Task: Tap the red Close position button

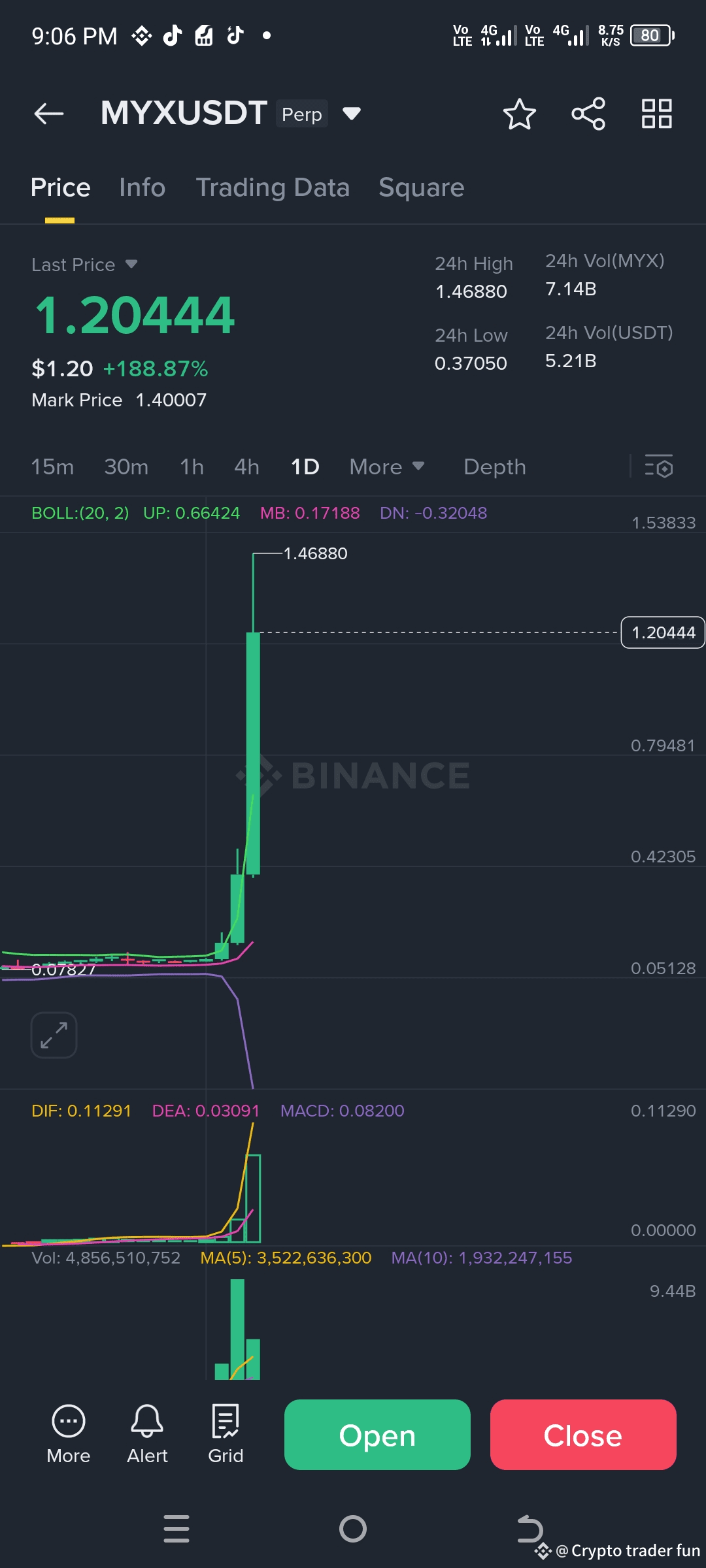Action: [x=583, y=1435]
